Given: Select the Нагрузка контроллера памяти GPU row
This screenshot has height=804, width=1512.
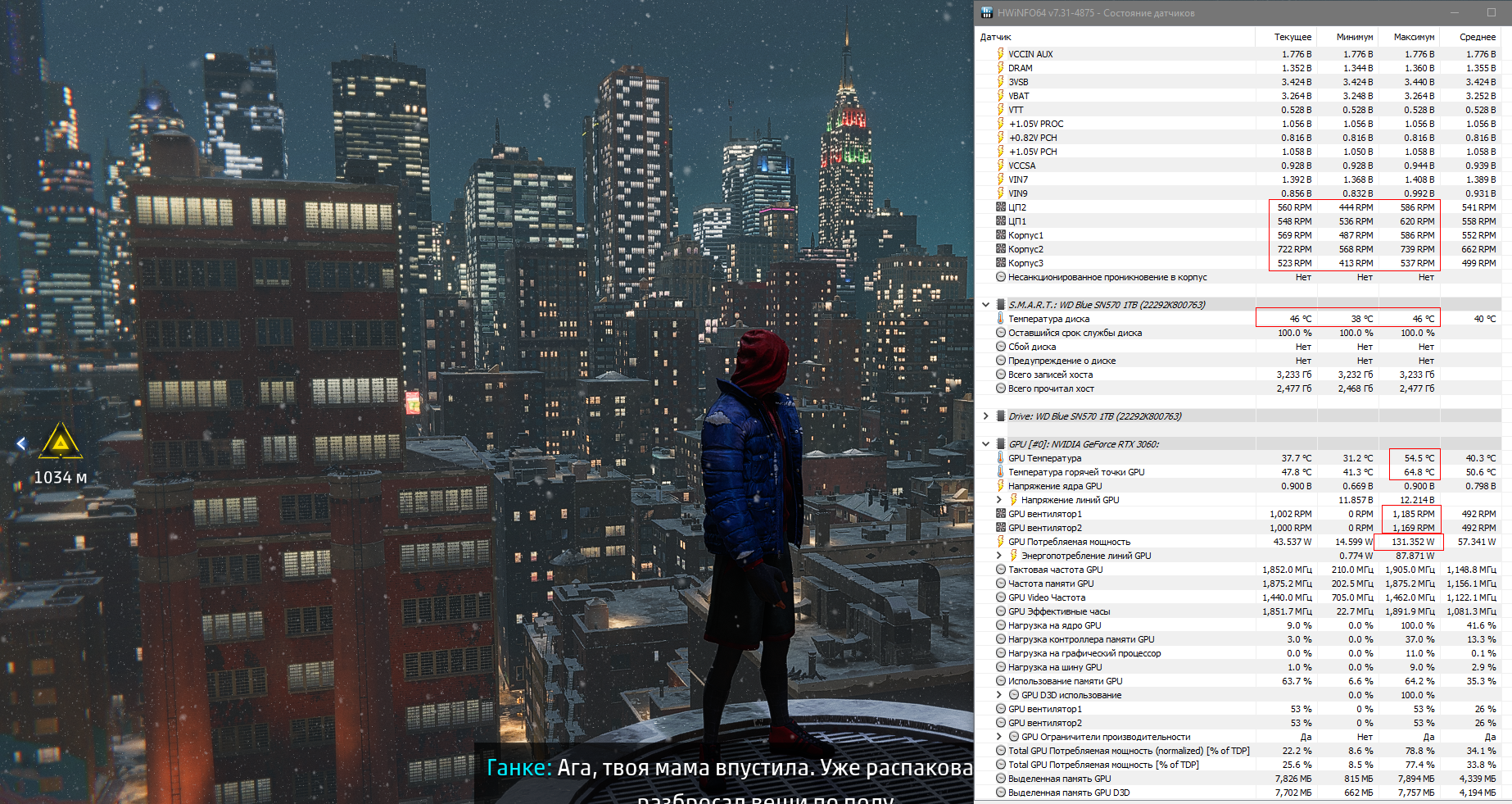Looking at the screenshot, I should click(x=1238, y=639).
